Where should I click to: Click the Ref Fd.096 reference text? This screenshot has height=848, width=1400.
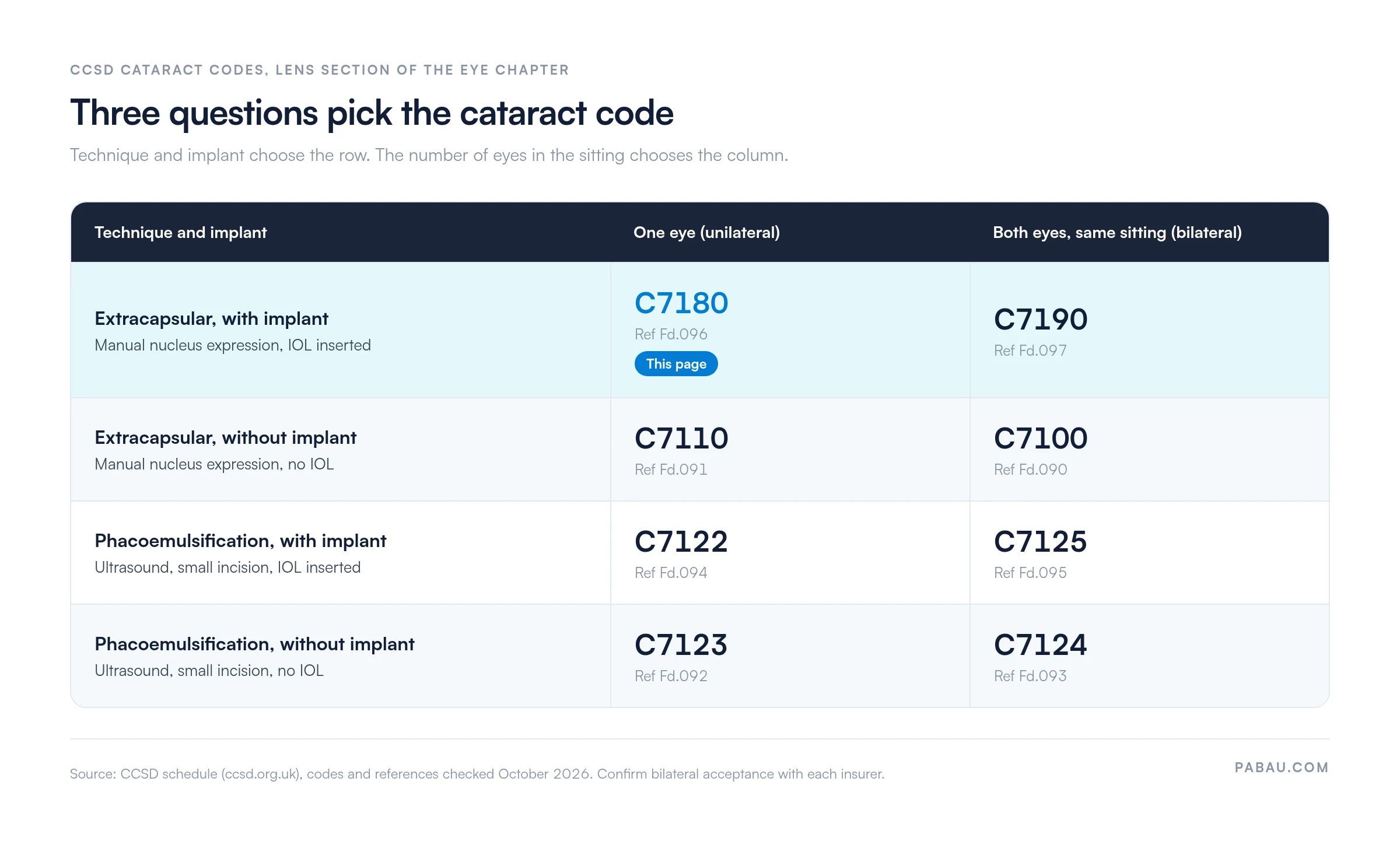(671, 334)
